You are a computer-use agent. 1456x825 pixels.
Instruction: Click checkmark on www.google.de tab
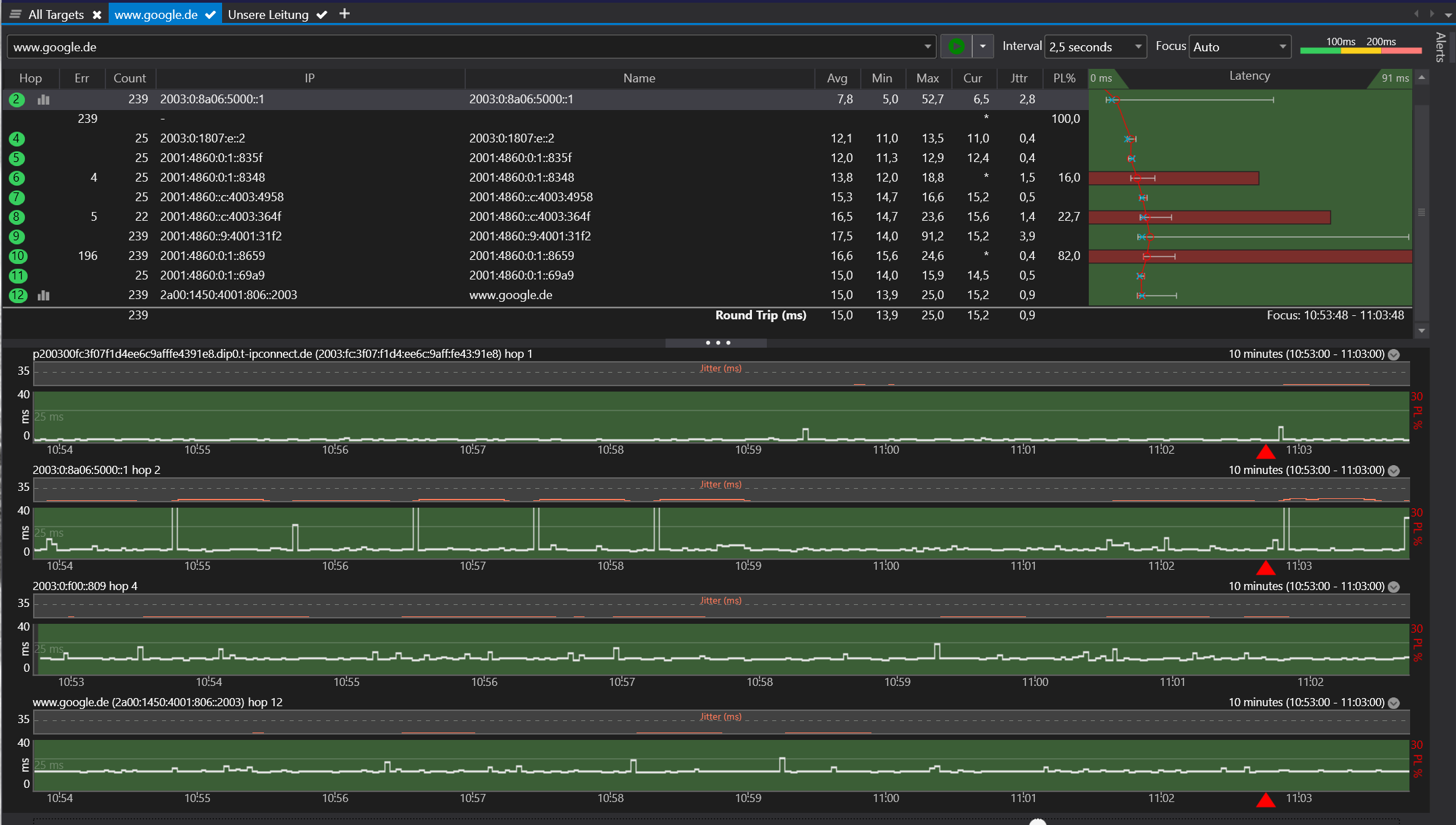tap(211, 14)
